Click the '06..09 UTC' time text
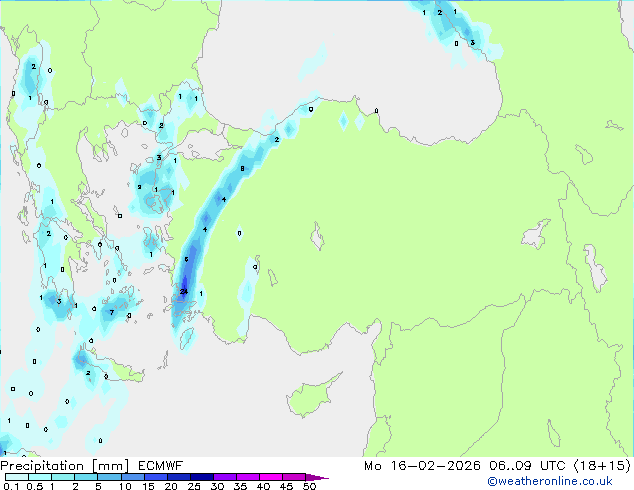 pyautogui.click(x=527, y=466)
